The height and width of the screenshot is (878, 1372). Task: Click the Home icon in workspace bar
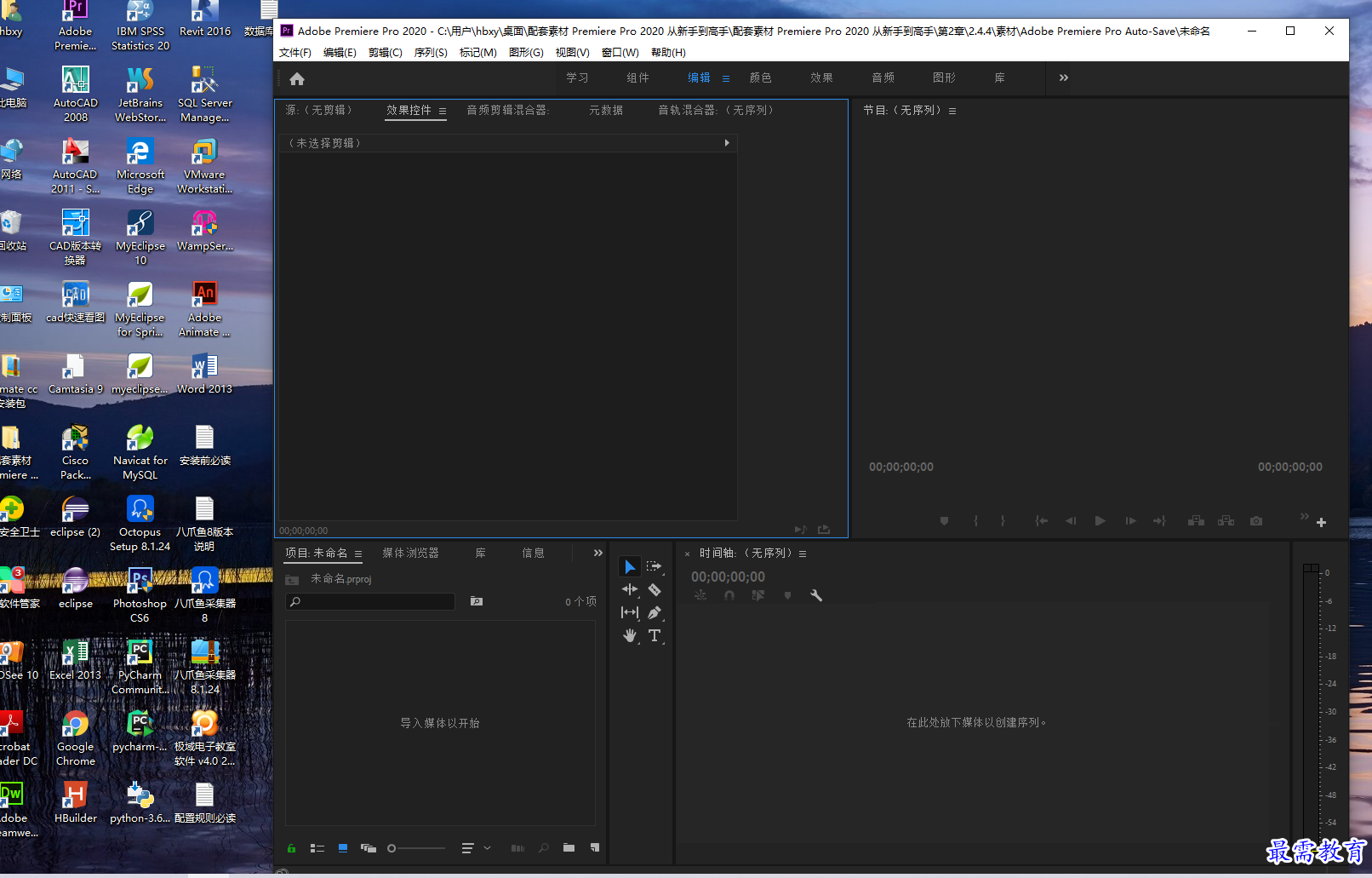pyautogui.click(x=297, y=79)
